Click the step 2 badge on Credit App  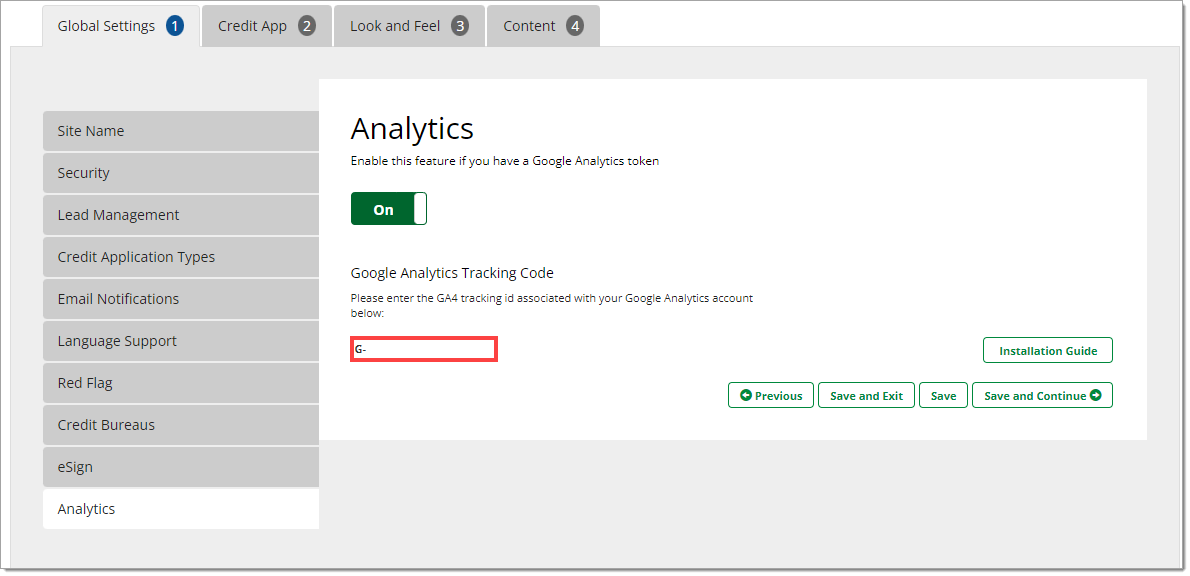307,26
